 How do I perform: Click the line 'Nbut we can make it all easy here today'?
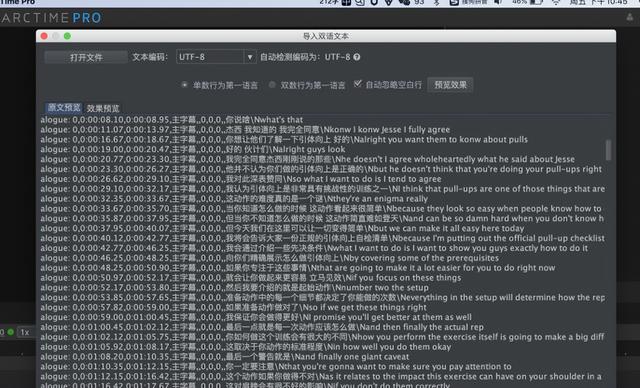282,228
